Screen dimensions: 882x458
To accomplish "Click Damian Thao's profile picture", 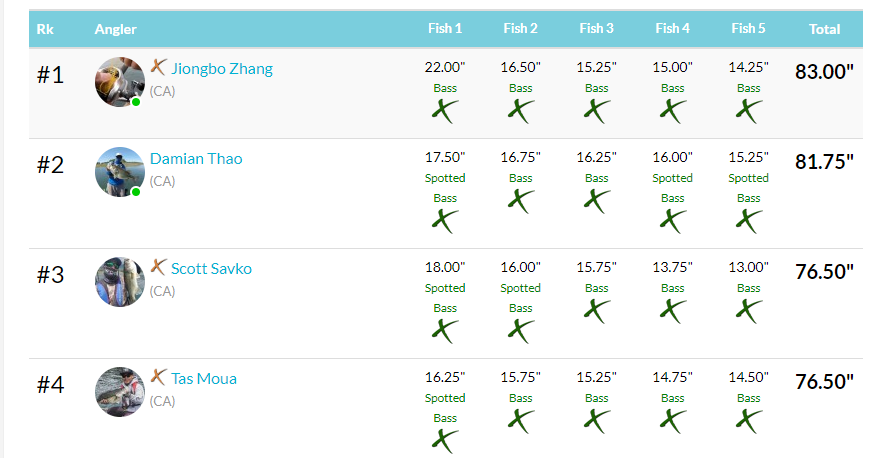I will tap(120, 172).
